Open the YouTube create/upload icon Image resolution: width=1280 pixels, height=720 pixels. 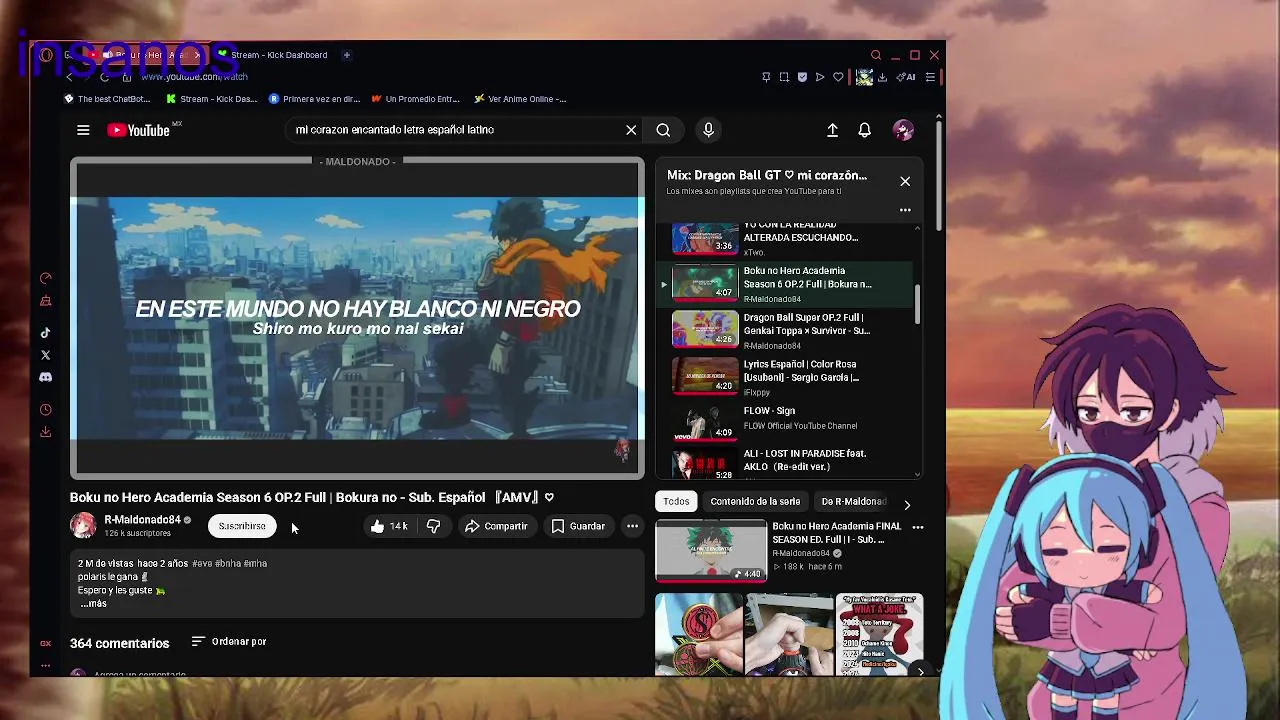[832, 130]
